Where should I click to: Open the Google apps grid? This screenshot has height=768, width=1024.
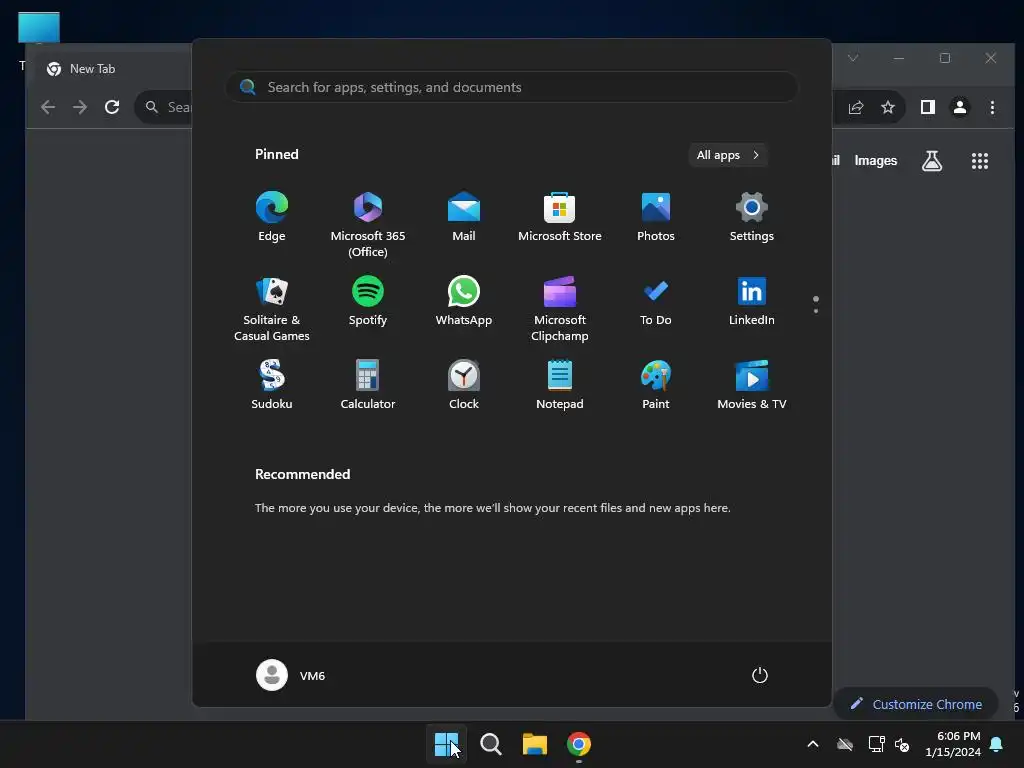[980, 161]
